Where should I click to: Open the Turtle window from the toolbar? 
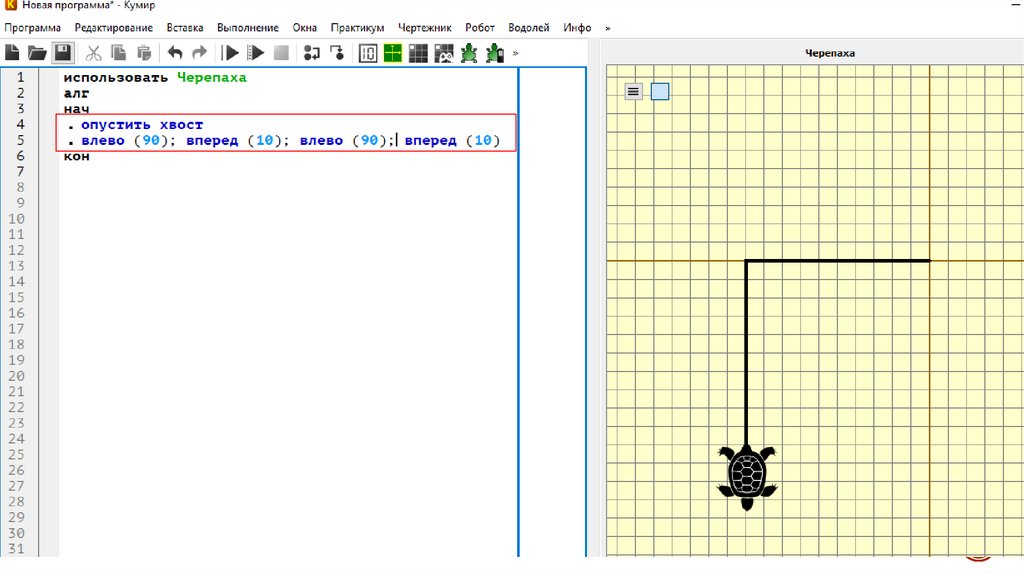(x=468, y=53)
